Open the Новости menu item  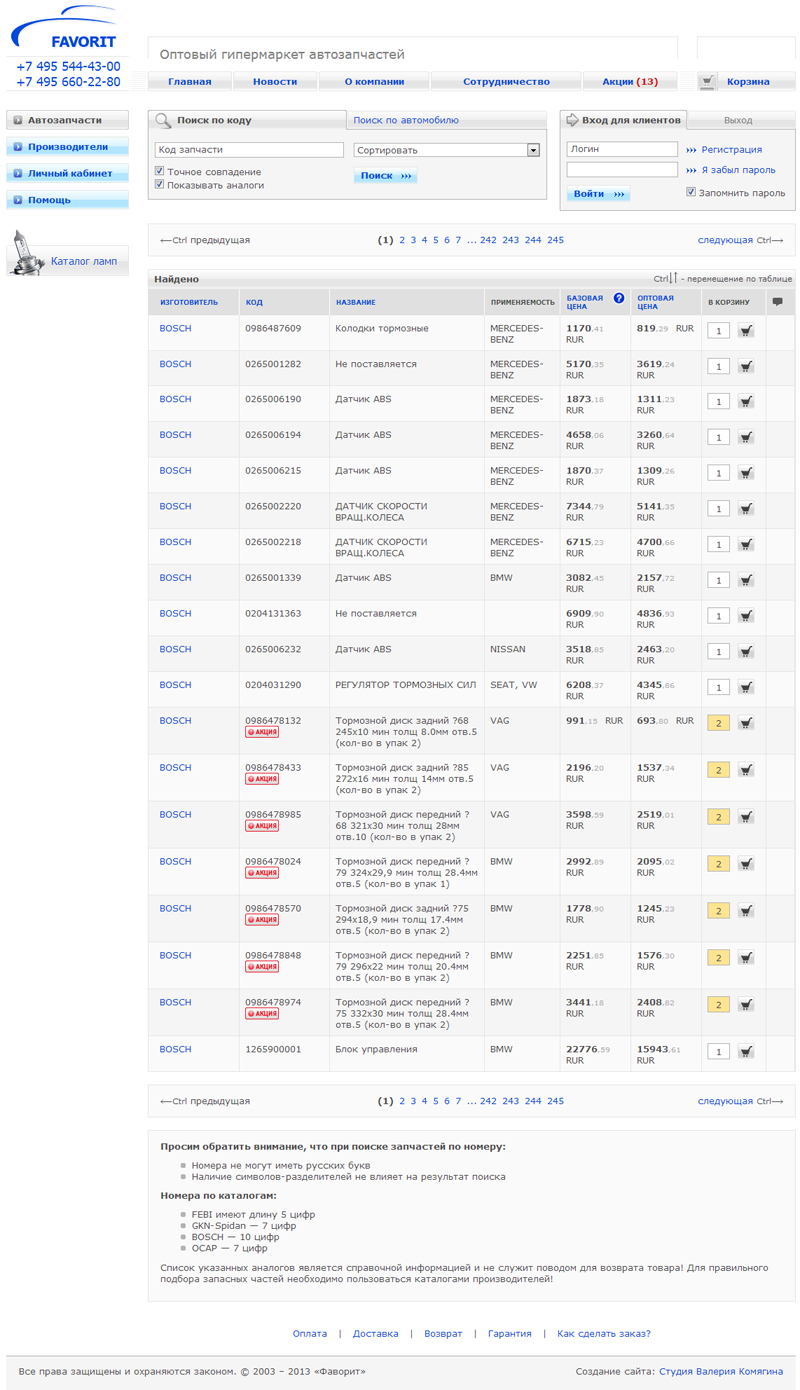click(x=275, y=82)
